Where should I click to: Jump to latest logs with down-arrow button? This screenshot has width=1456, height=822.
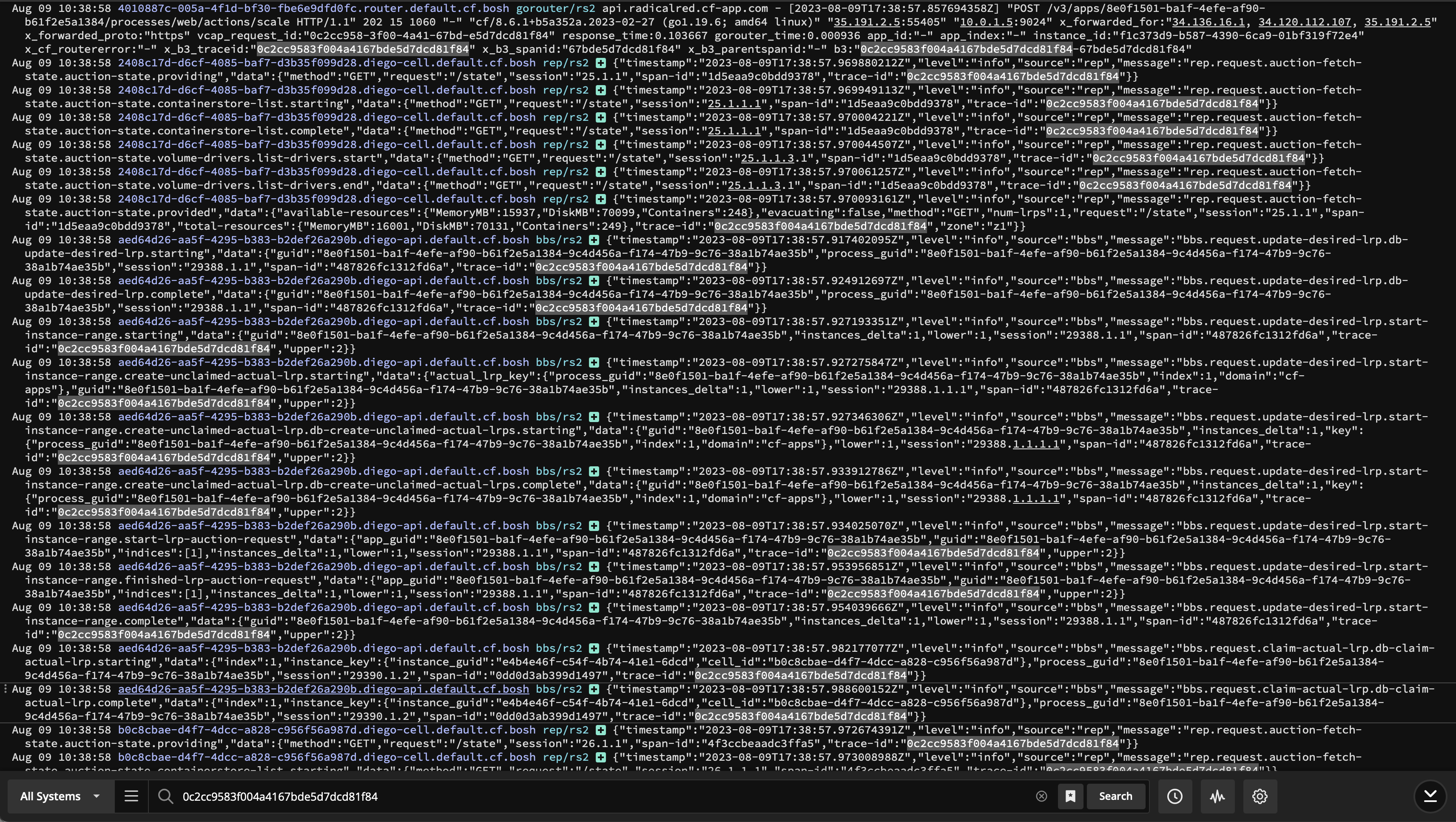(x=1430, y=796)
